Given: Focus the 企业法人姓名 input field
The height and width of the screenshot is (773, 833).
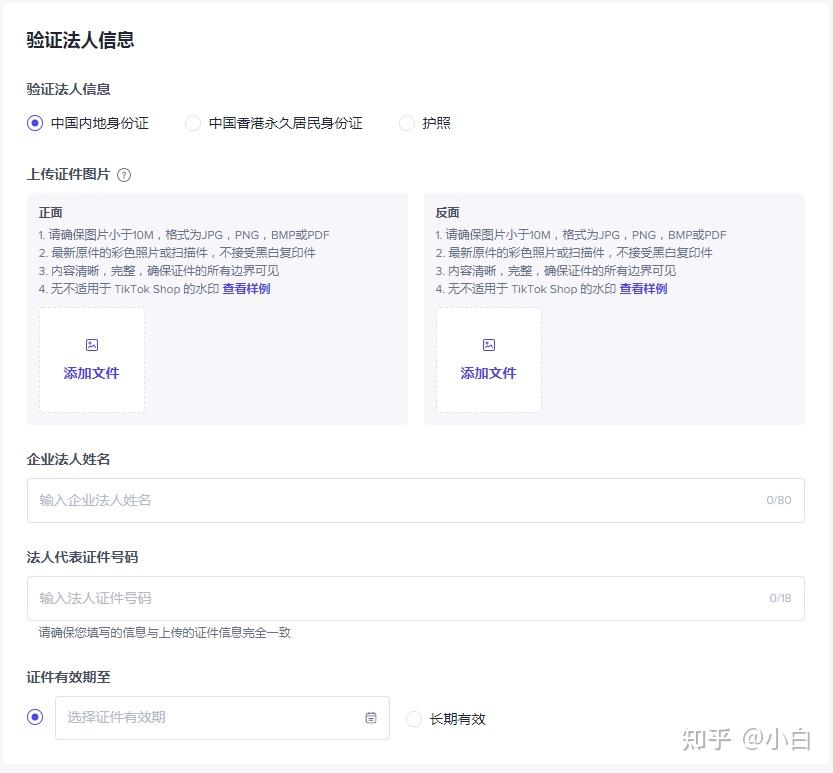Looking at the screenshot, I should 416,500.
